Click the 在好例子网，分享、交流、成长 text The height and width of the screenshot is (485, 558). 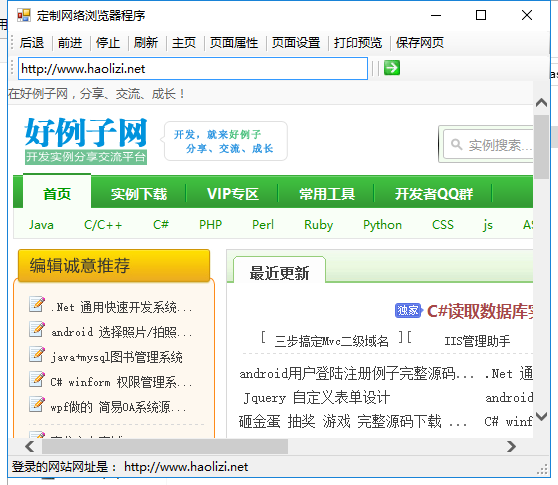96,94
